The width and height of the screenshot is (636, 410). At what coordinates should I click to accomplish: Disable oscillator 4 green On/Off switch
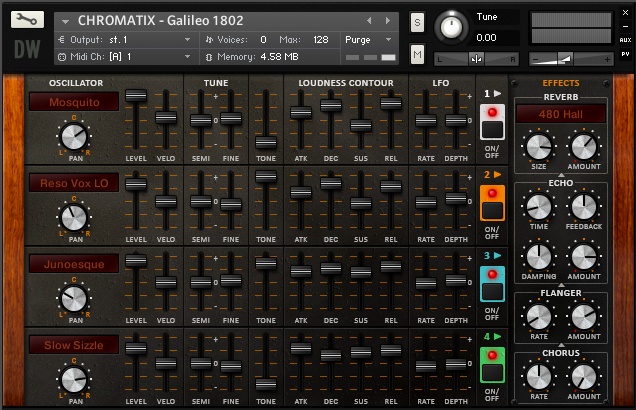491,373
